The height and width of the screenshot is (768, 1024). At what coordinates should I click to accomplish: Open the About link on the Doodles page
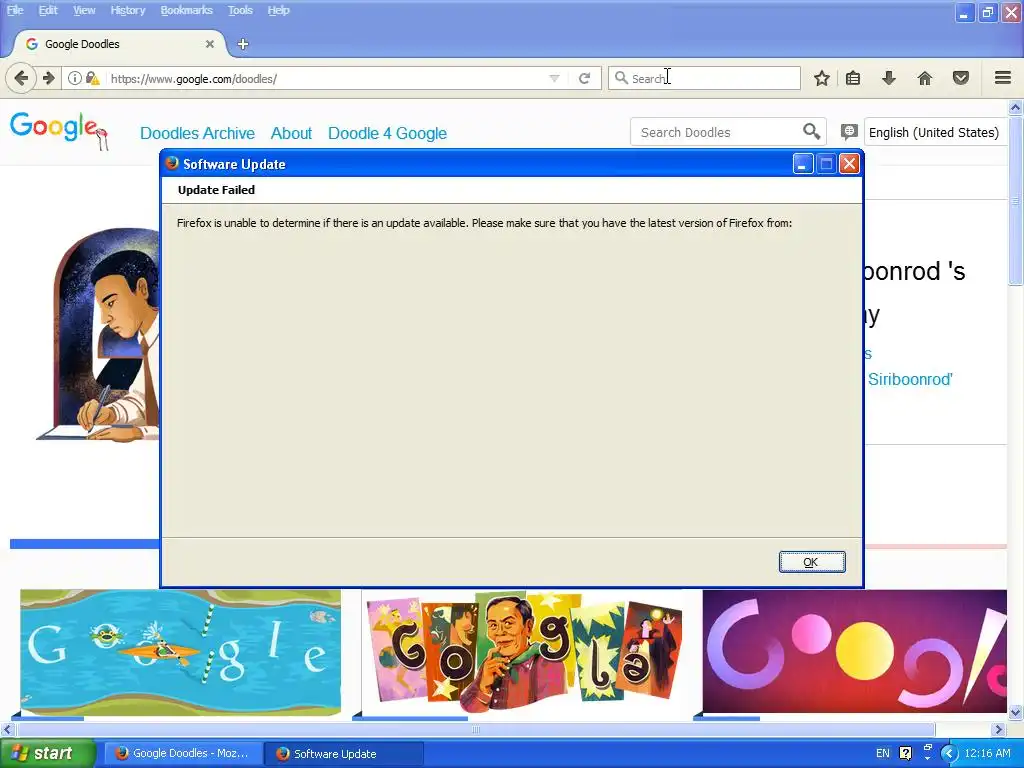point(291,133)
